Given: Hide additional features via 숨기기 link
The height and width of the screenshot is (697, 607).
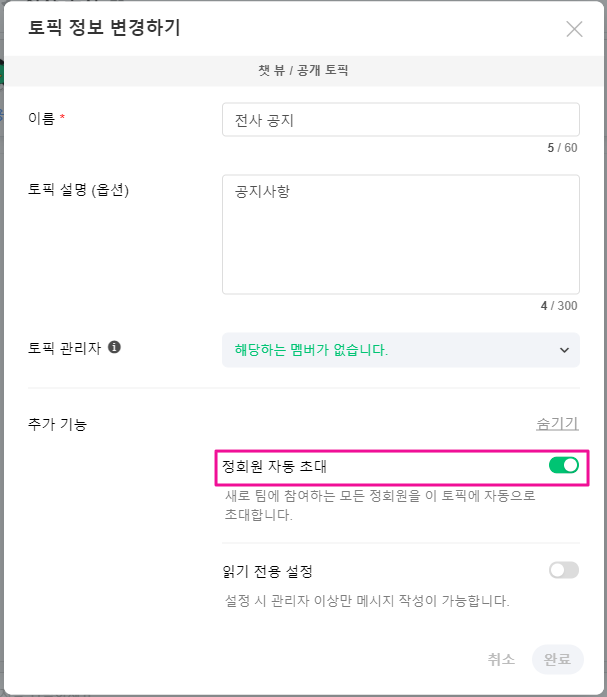Looking at the screenshot, I should tap(557, 424).
